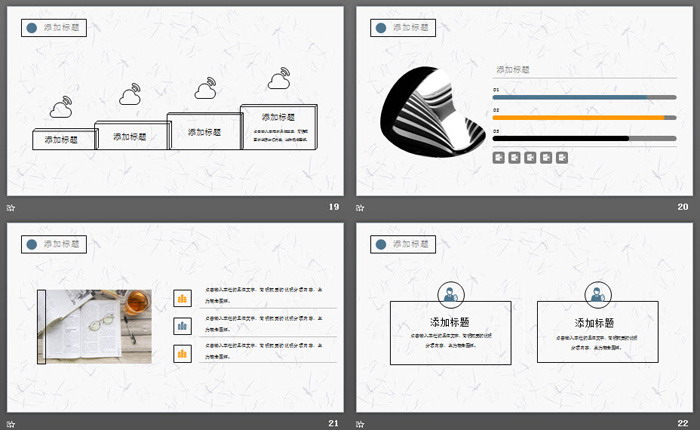Click the highest cloud icon on slide 19
Screen dimensions: 700x430
[278, 79]
